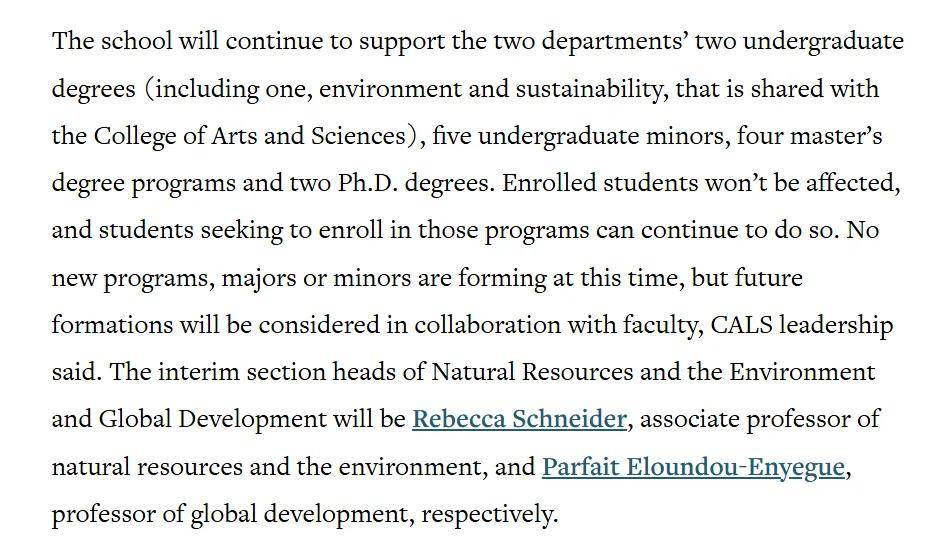Place cursor on the word "affected"
The width and height of the screenshot is (928, 558).
pyautogui.click(x=854, y=183)
